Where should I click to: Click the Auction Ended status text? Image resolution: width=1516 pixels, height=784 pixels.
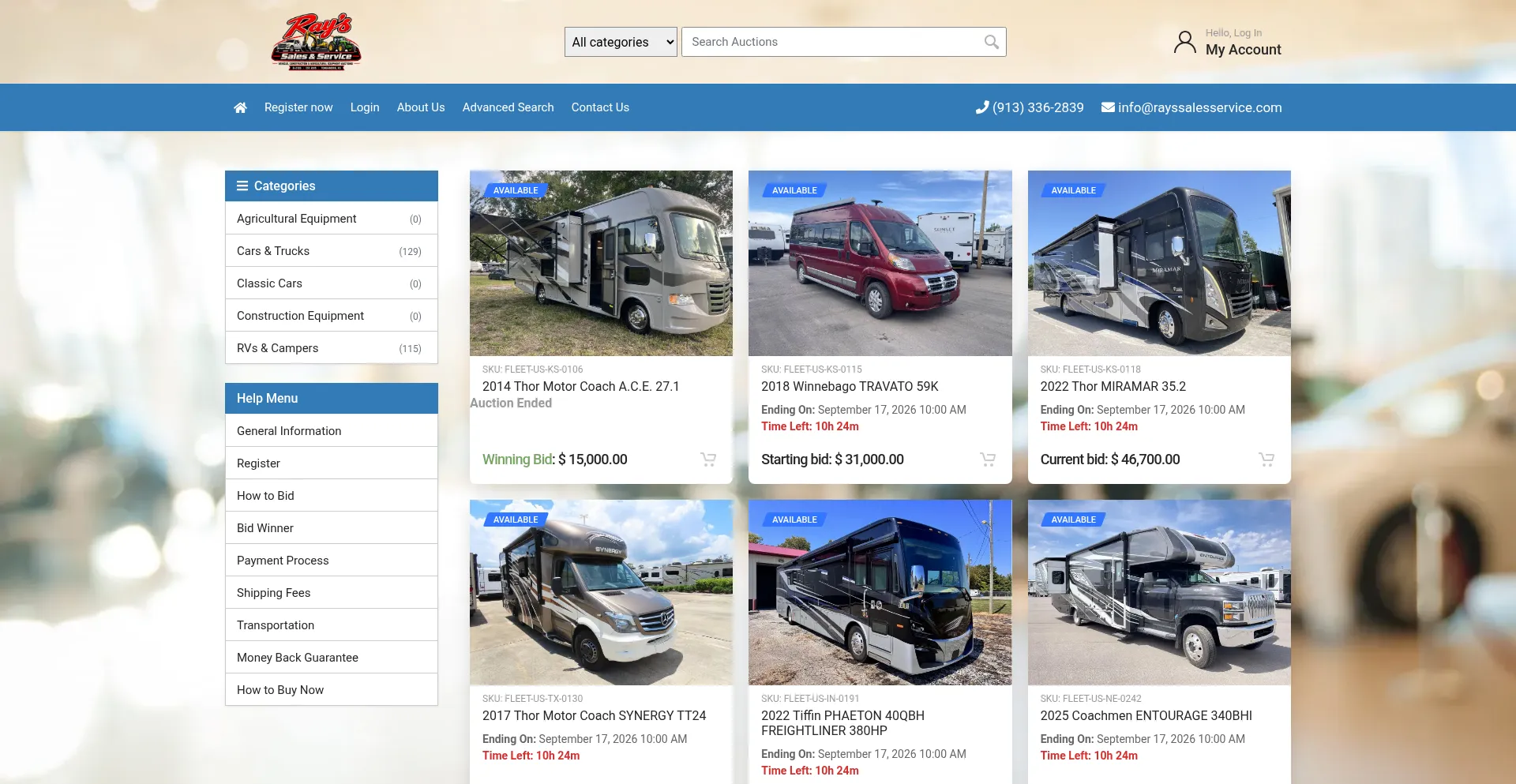click(511, 403)
